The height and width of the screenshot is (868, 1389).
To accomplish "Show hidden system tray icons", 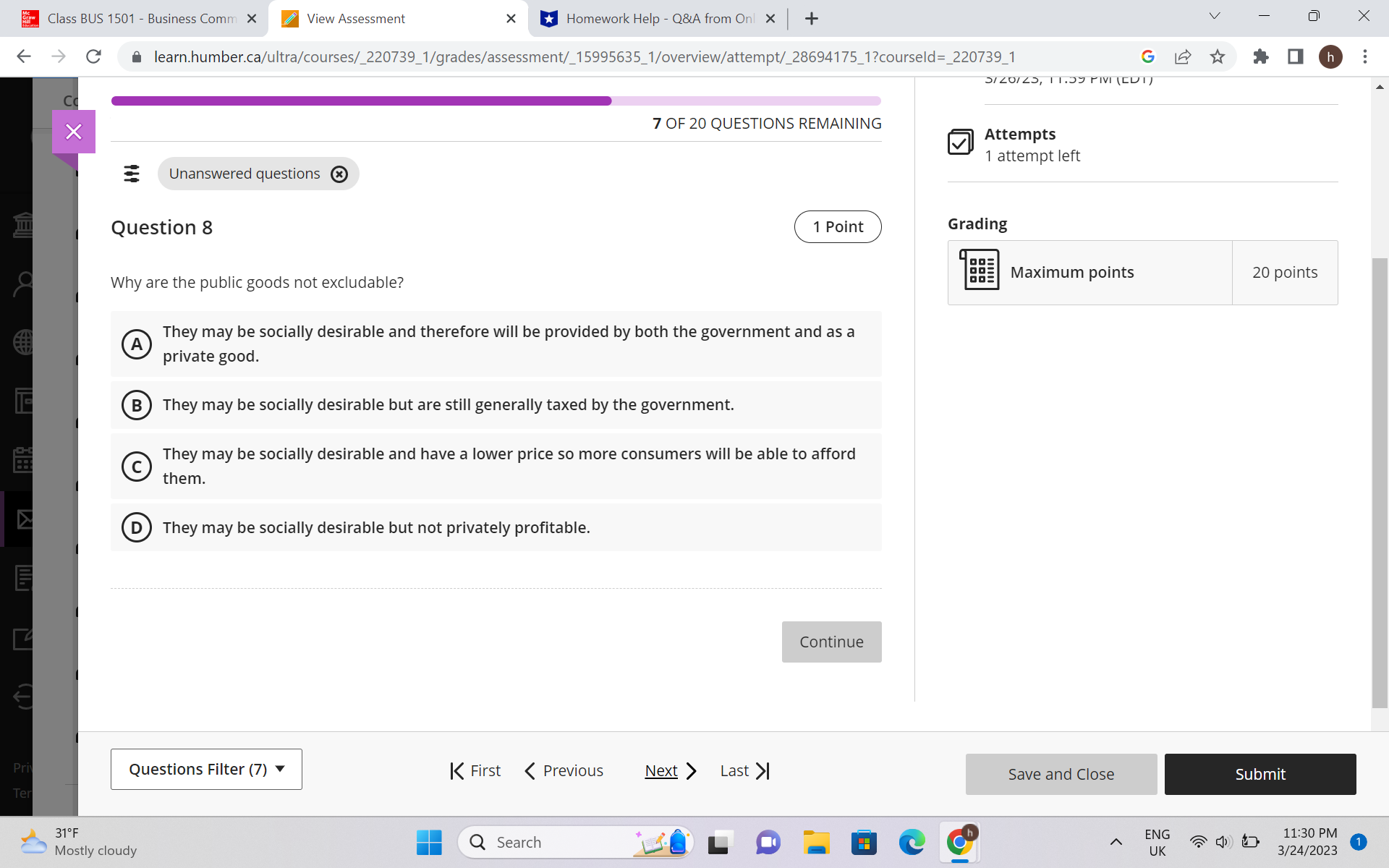I will tap(1116, 842).
